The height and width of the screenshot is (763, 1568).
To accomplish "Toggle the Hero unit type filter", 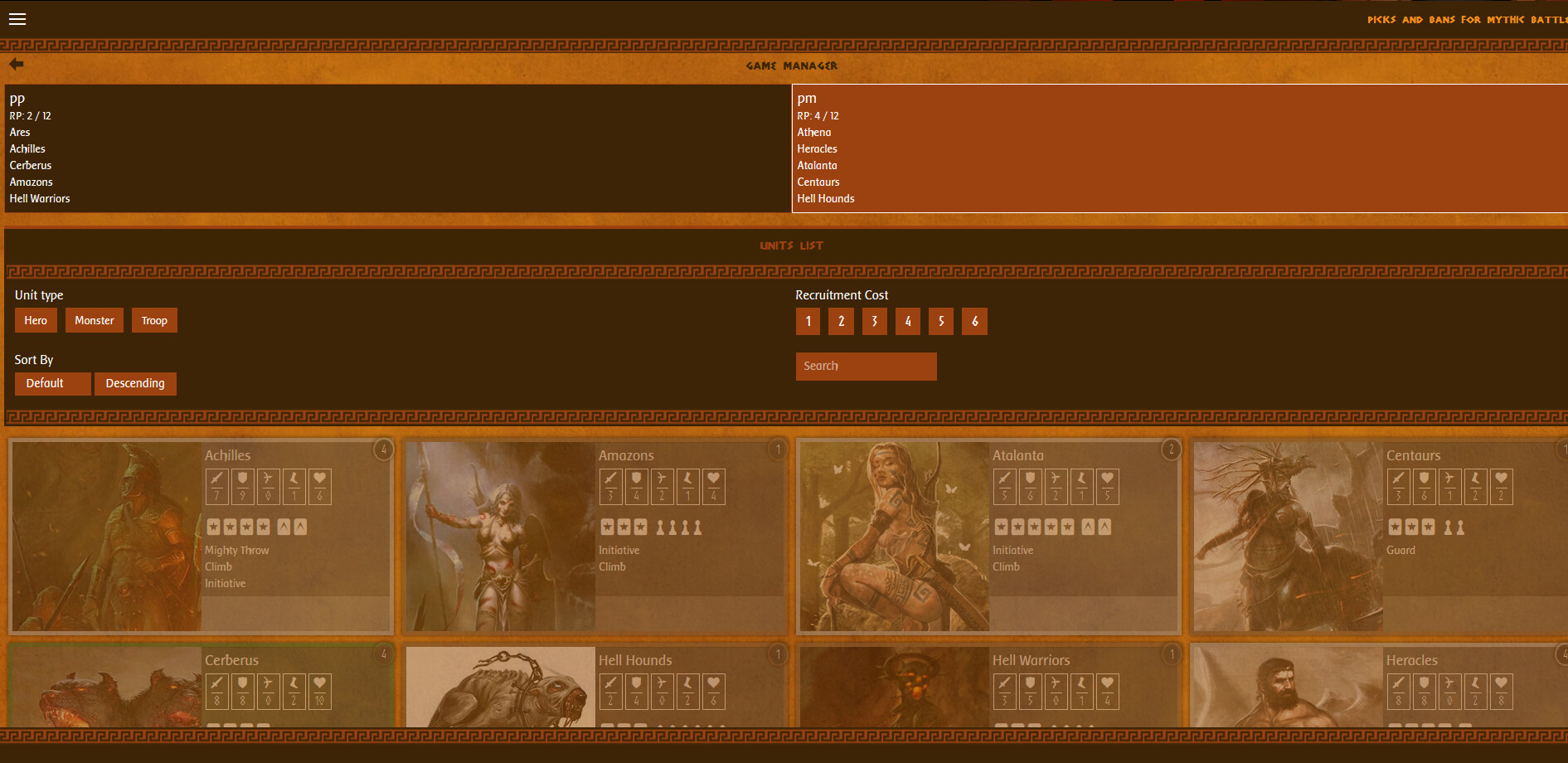I will [x=36, y=320].
